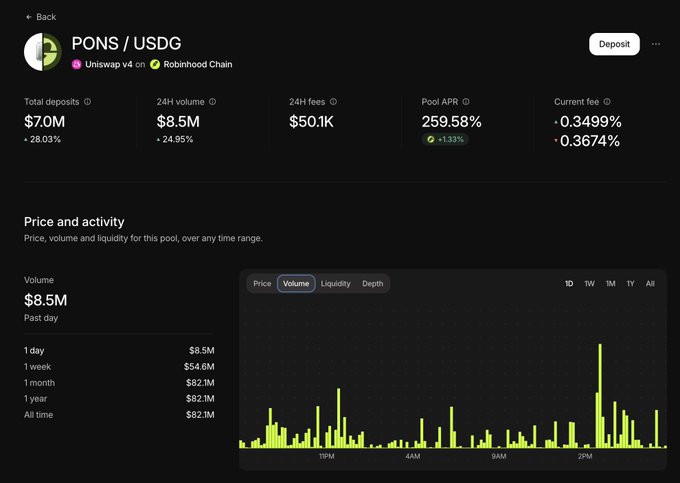The image size is (680, 483).
Task: Click the +1.33% APR reward badge
Action: coord(445,139)
